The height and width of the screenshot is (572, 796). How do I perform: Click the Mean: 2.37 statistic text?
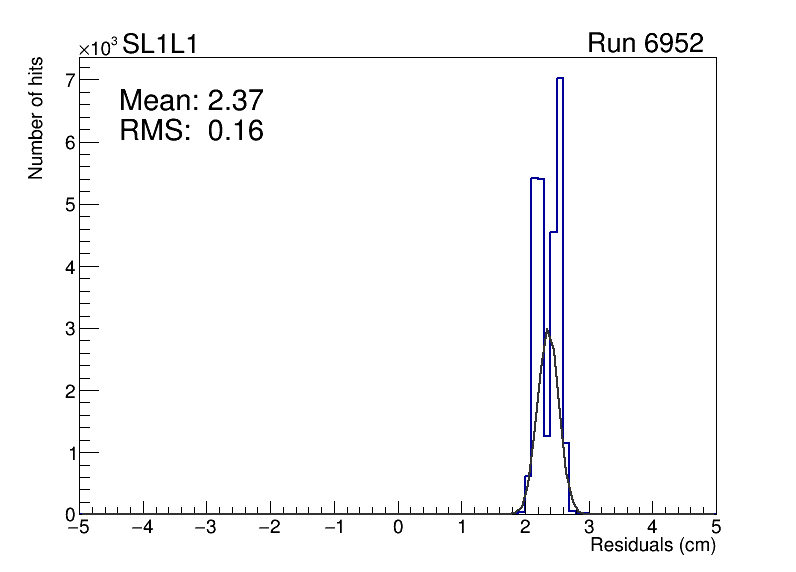[190, 100]
